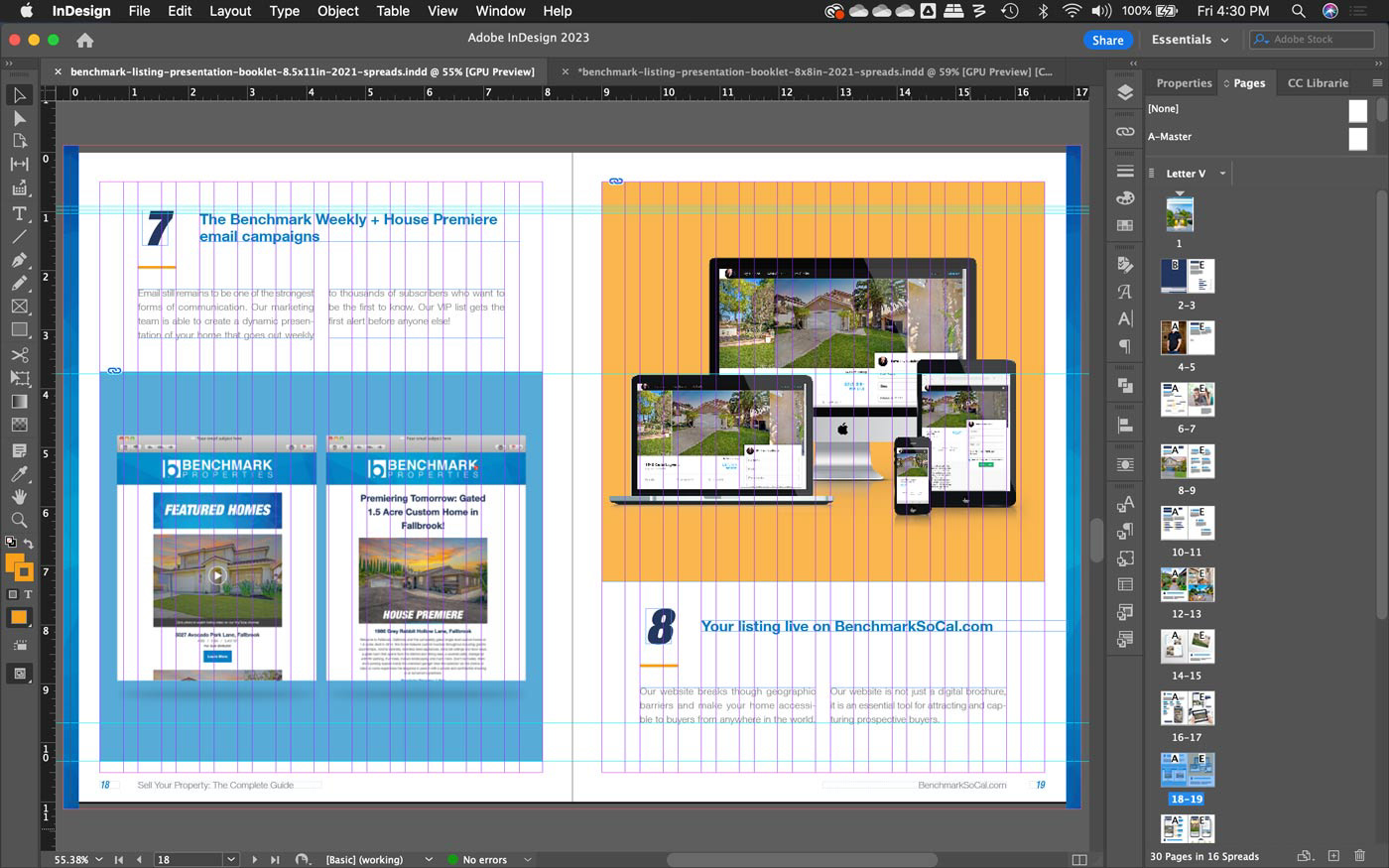Click the Edit page size icon
Image resolution: width=1389 pixels, height=868 pixels.
point(1305,856)
